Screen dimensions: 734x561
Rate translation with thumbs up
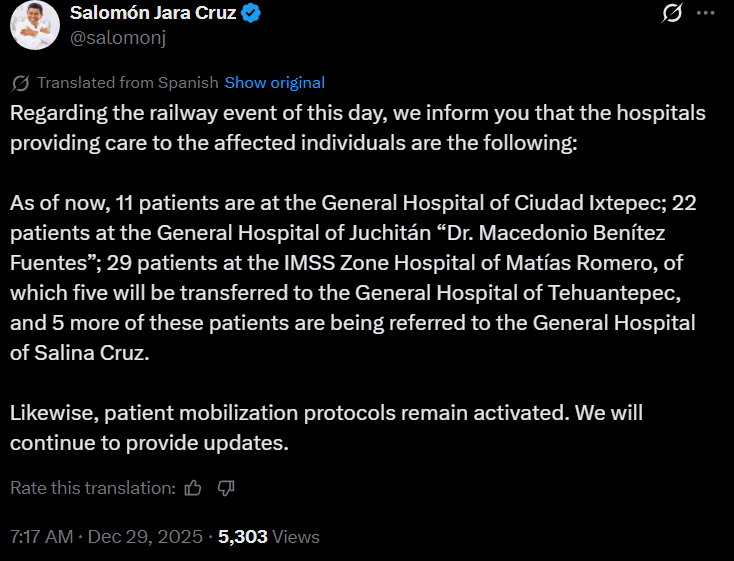point(194,488)
